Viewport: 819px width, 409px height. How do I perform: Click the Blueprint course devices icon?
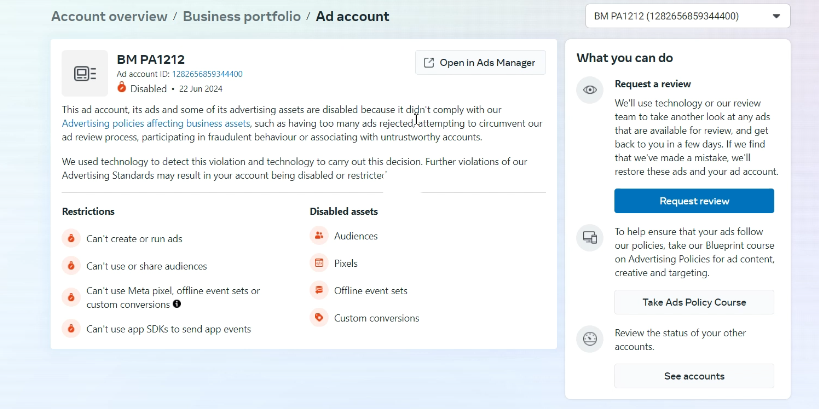click(x=590, y=238)
